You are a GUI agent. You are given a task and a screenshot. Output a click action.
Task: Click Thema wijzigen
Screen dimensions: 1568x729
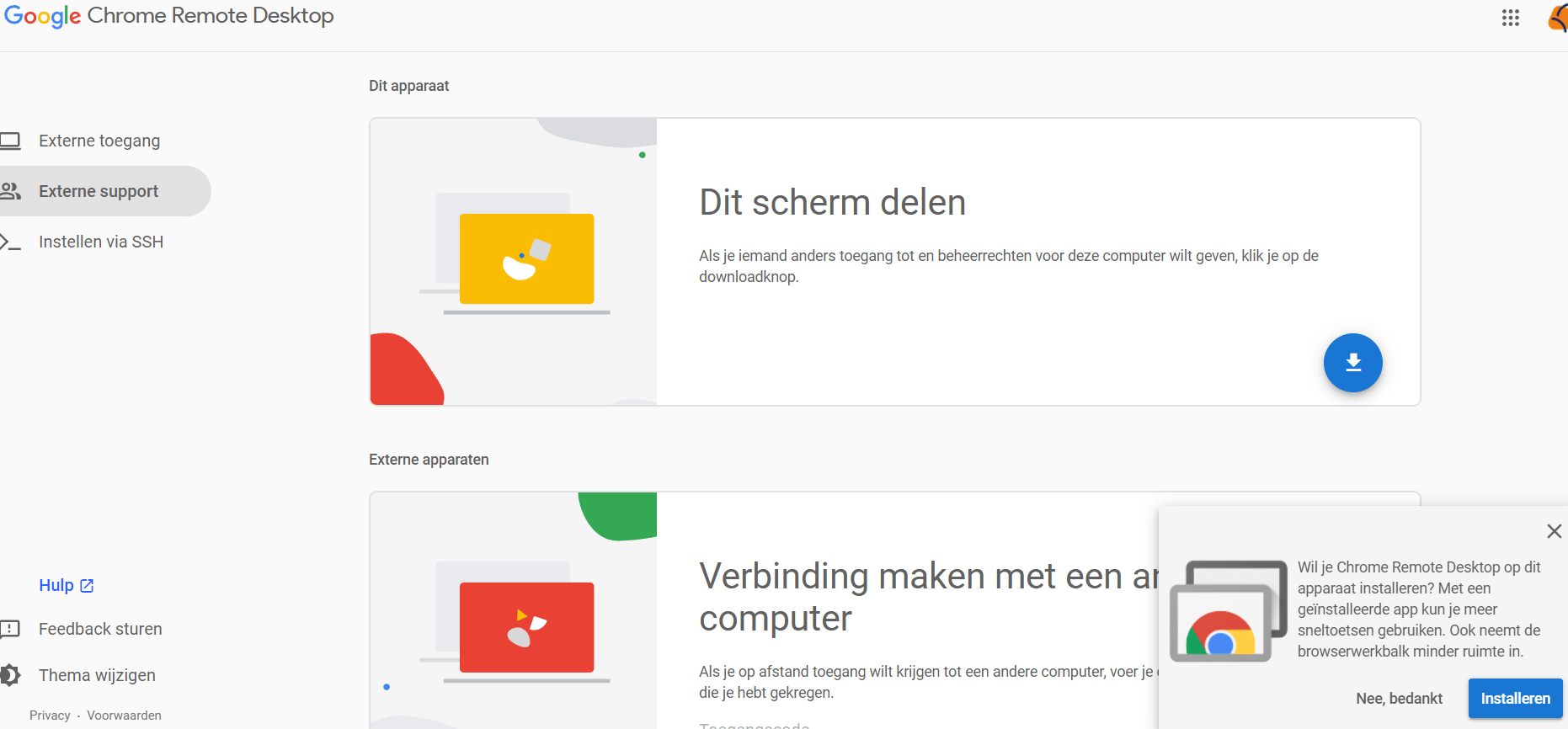[x=97, y=675]
